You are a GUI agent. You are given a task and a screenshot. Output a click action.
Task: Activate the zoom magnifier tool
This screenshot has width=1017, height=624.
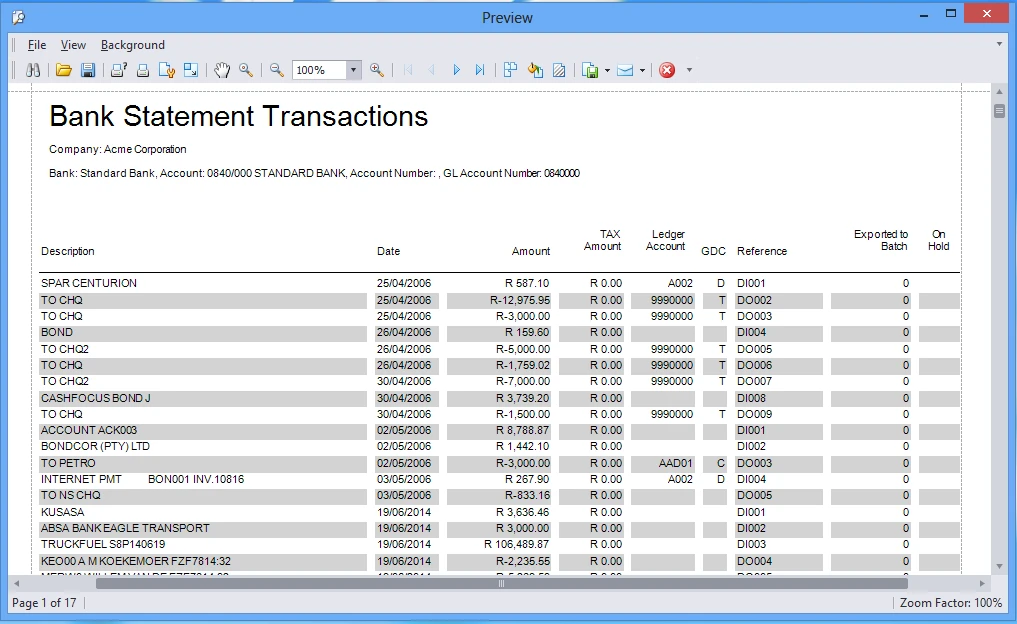point(247,70)
